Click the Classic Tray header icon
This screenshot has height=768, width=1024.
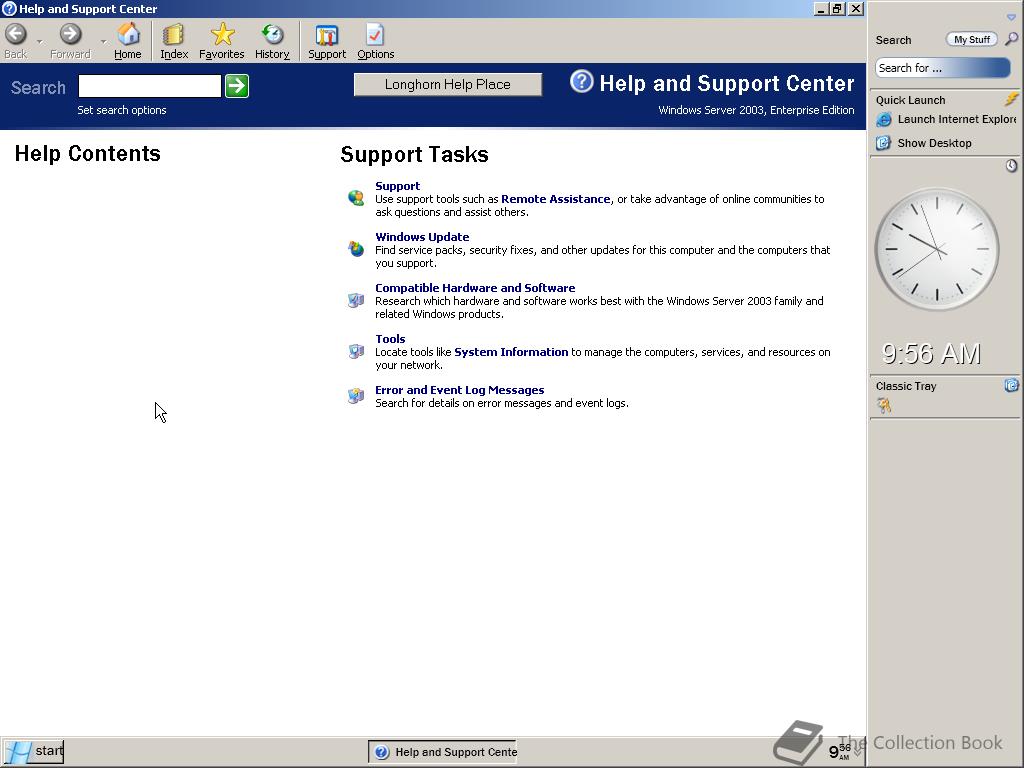[1011, 385]
